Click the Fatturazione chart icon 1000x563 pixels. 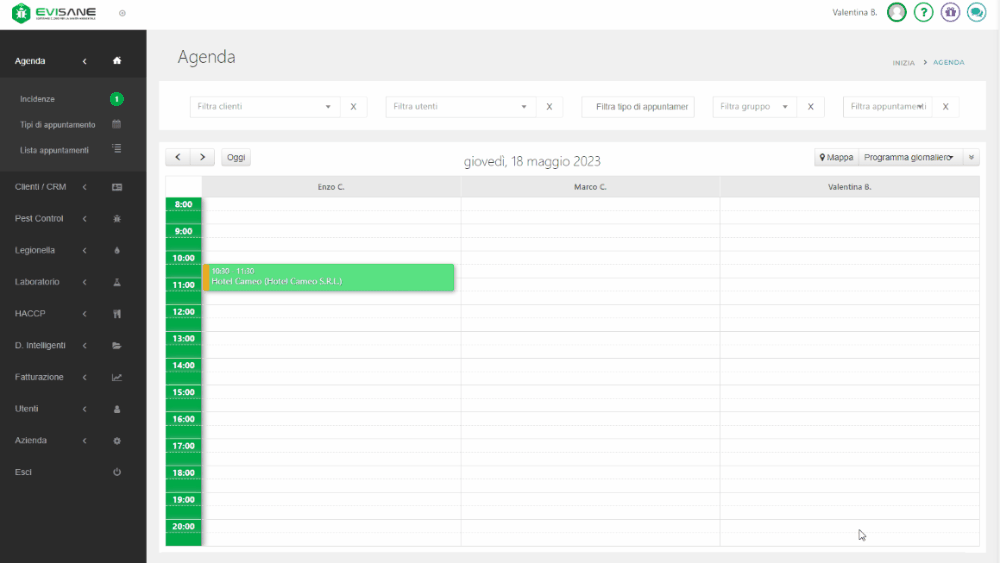pyautogui.click(x=117, y=377)
